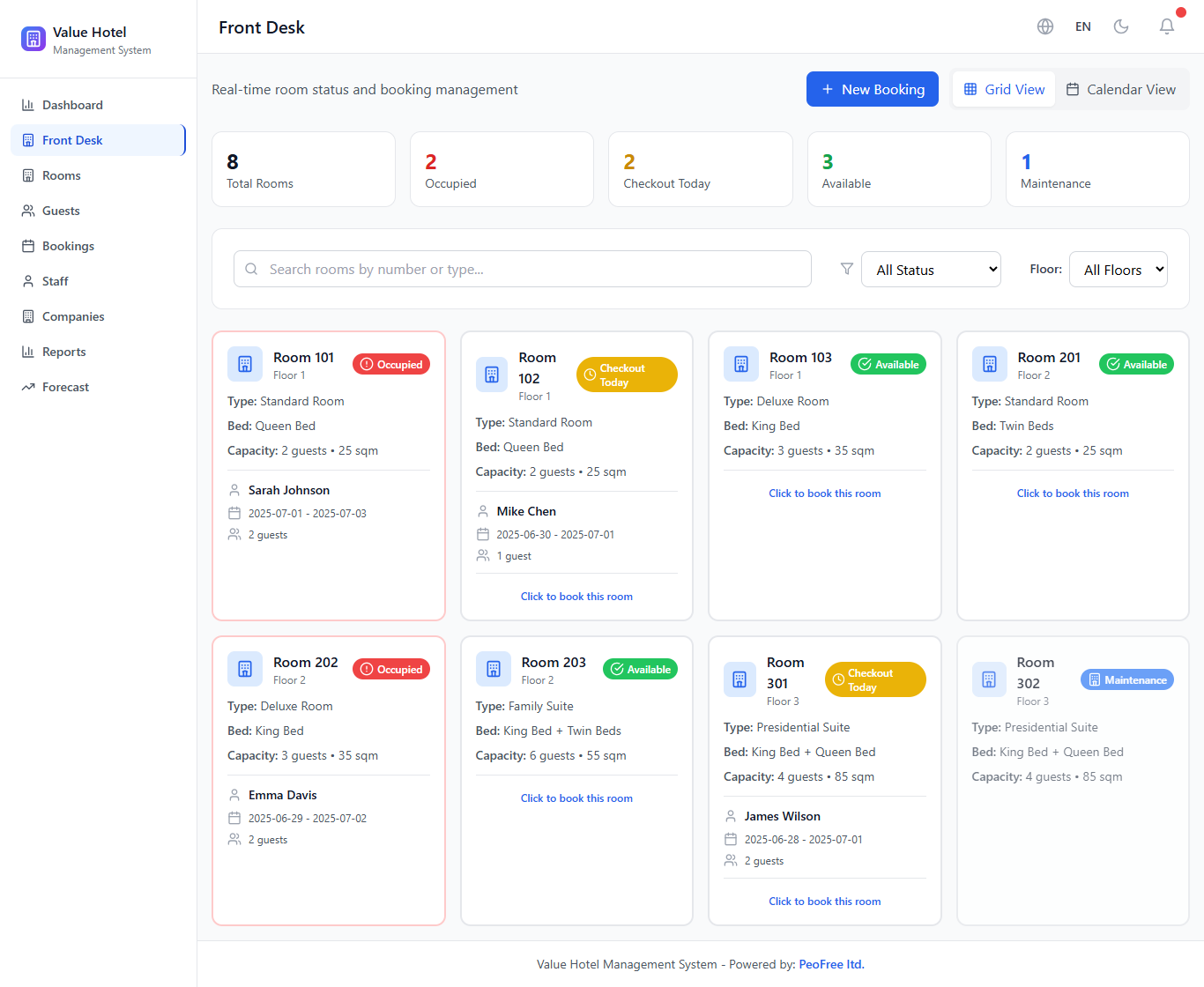Expand the All Floors dropdown
Image resolution: width=1204 pixels, height=987 pixels.
click(x=1118, y=270)
